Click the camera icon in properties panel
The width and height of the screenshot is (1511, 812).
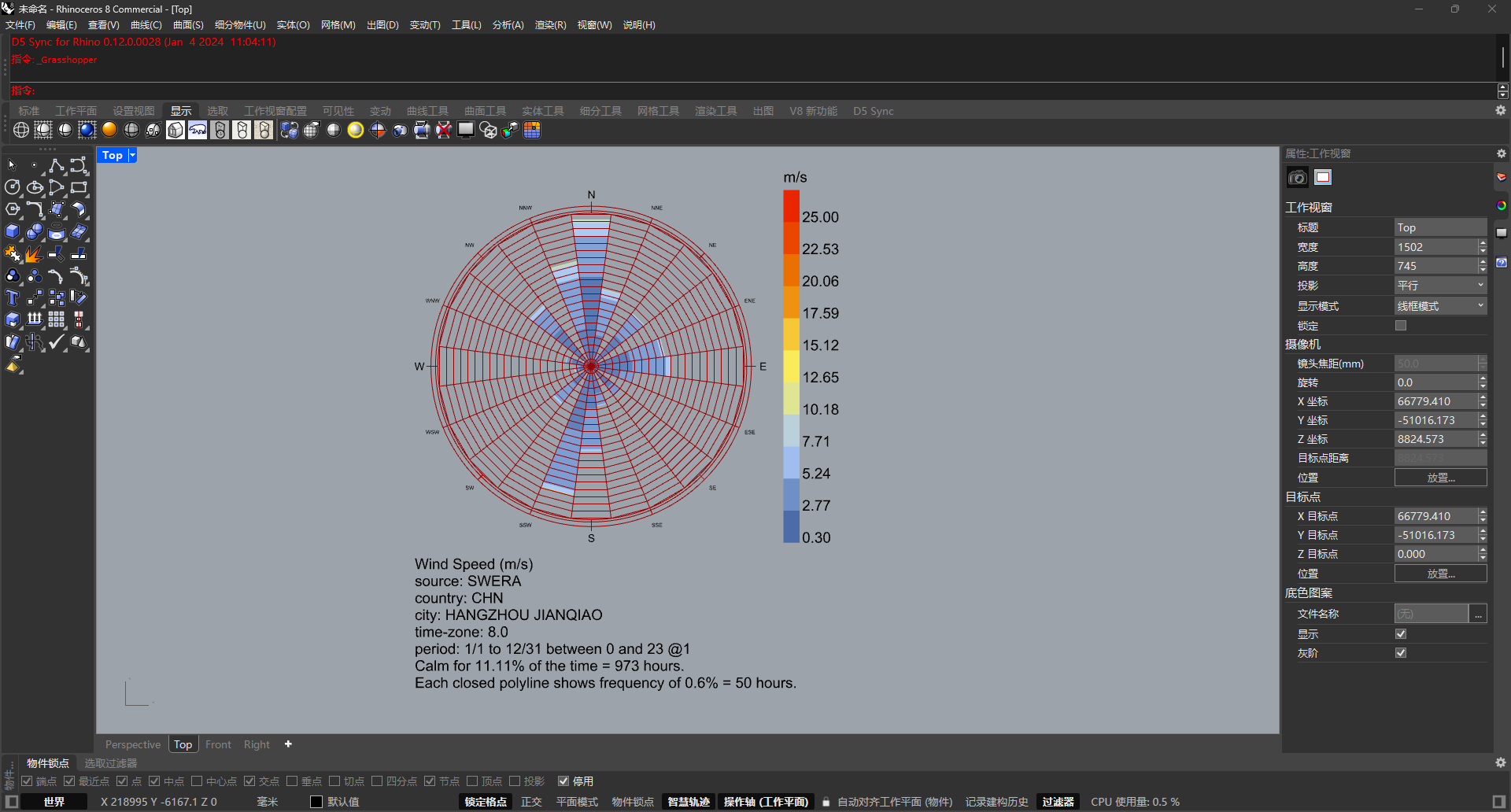pos(1297,178)
